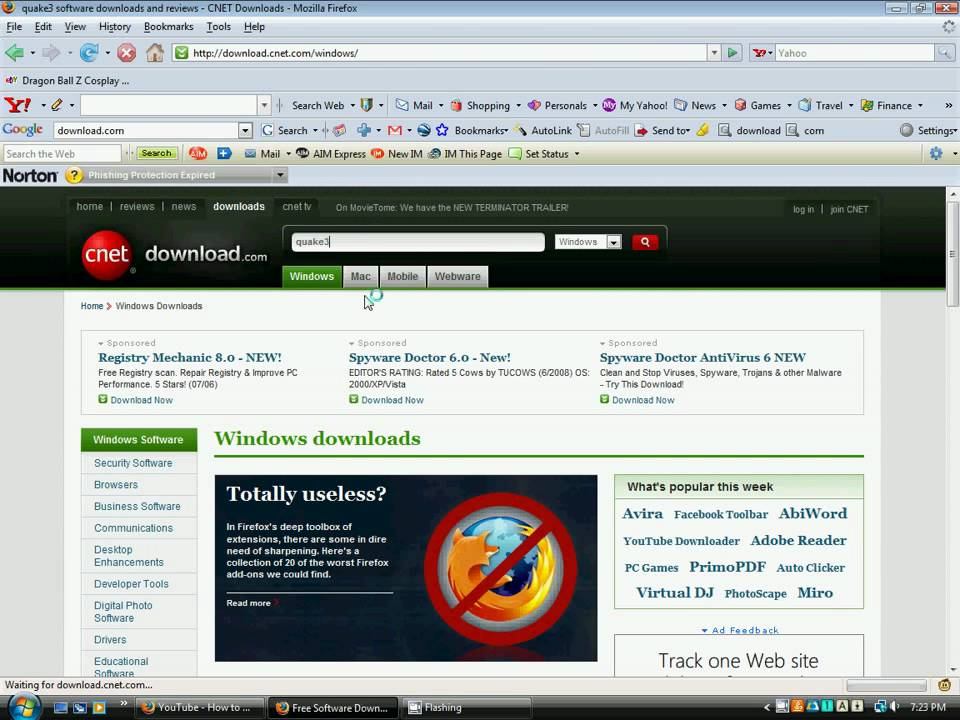Click AutoLink in the Google toolbar
The image size is (960, 720).
(x=543, y=130)
